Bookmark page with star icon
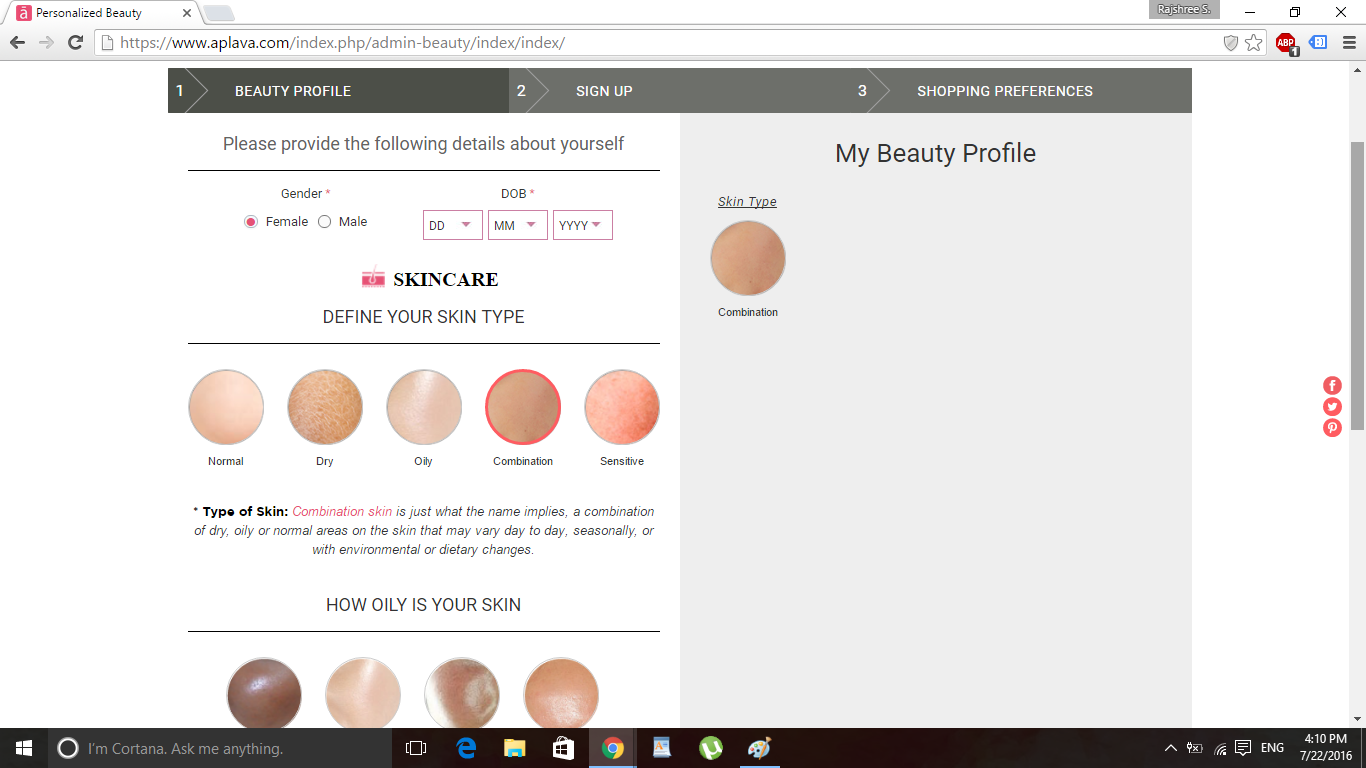The image size is (1366, 768). coord(1254,43)
